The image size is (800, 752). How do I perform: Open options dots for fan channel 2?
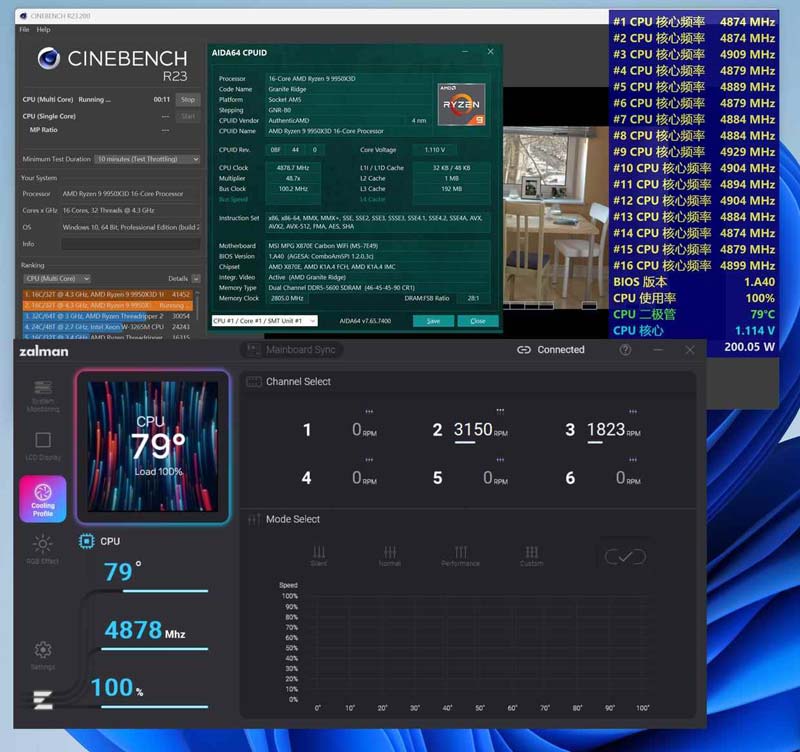pos(500,411)
